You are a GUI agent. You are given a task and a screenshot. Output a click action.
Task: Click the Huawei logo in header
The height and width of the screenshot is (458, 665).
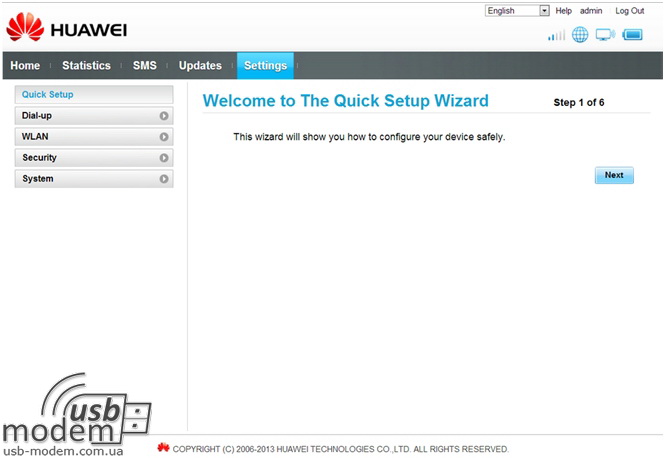click(x=66, y=27)
